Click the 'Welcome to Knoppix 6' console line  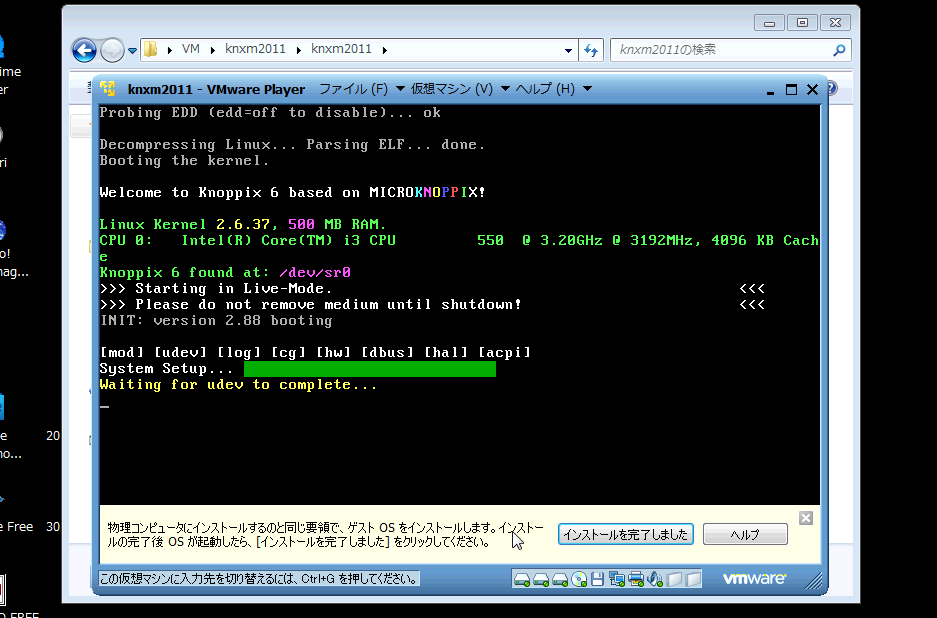(293, 192)
